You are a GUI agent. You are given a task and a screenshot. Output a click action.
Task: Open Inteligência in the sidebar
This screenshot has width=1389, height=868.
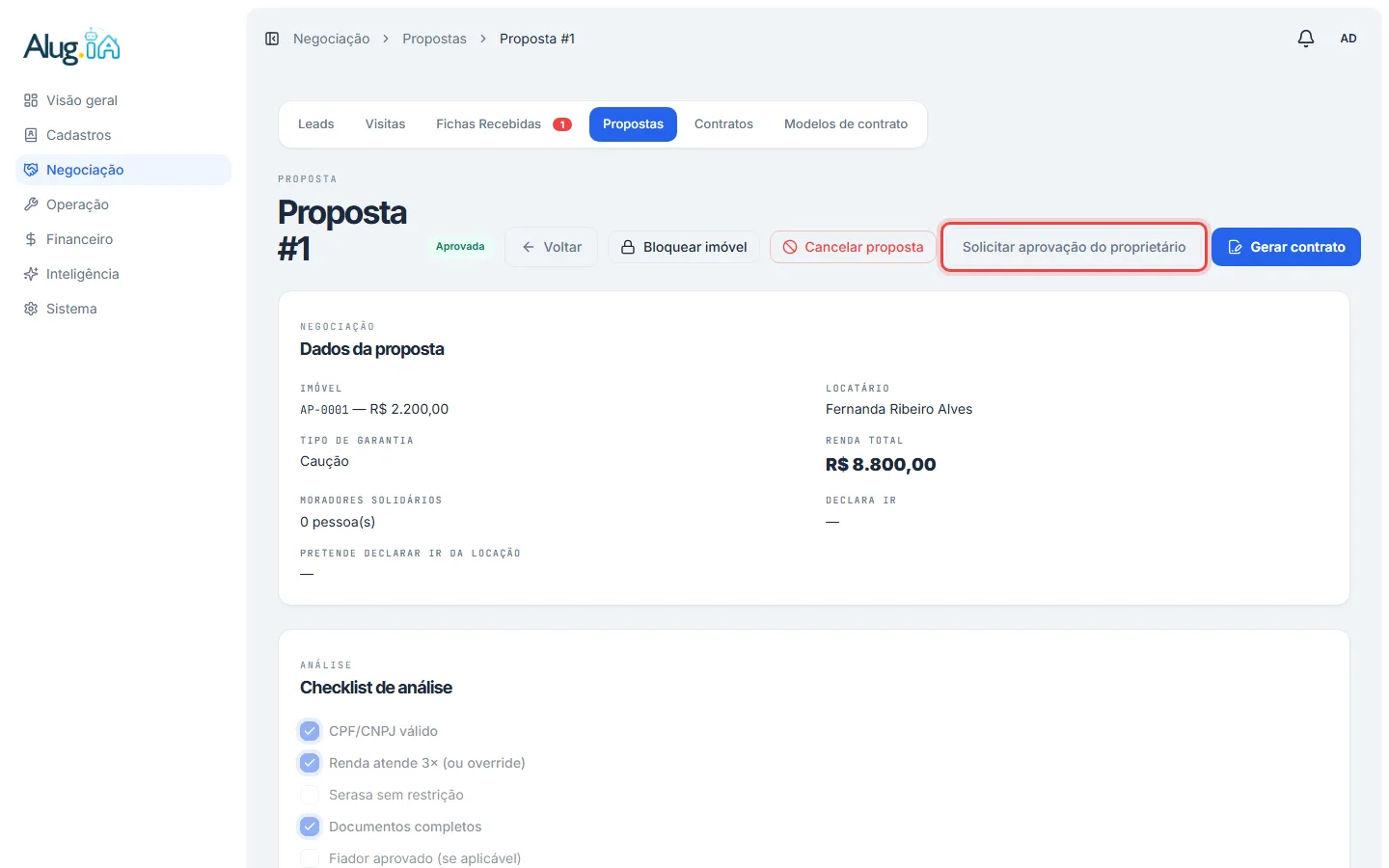(123, 274)
